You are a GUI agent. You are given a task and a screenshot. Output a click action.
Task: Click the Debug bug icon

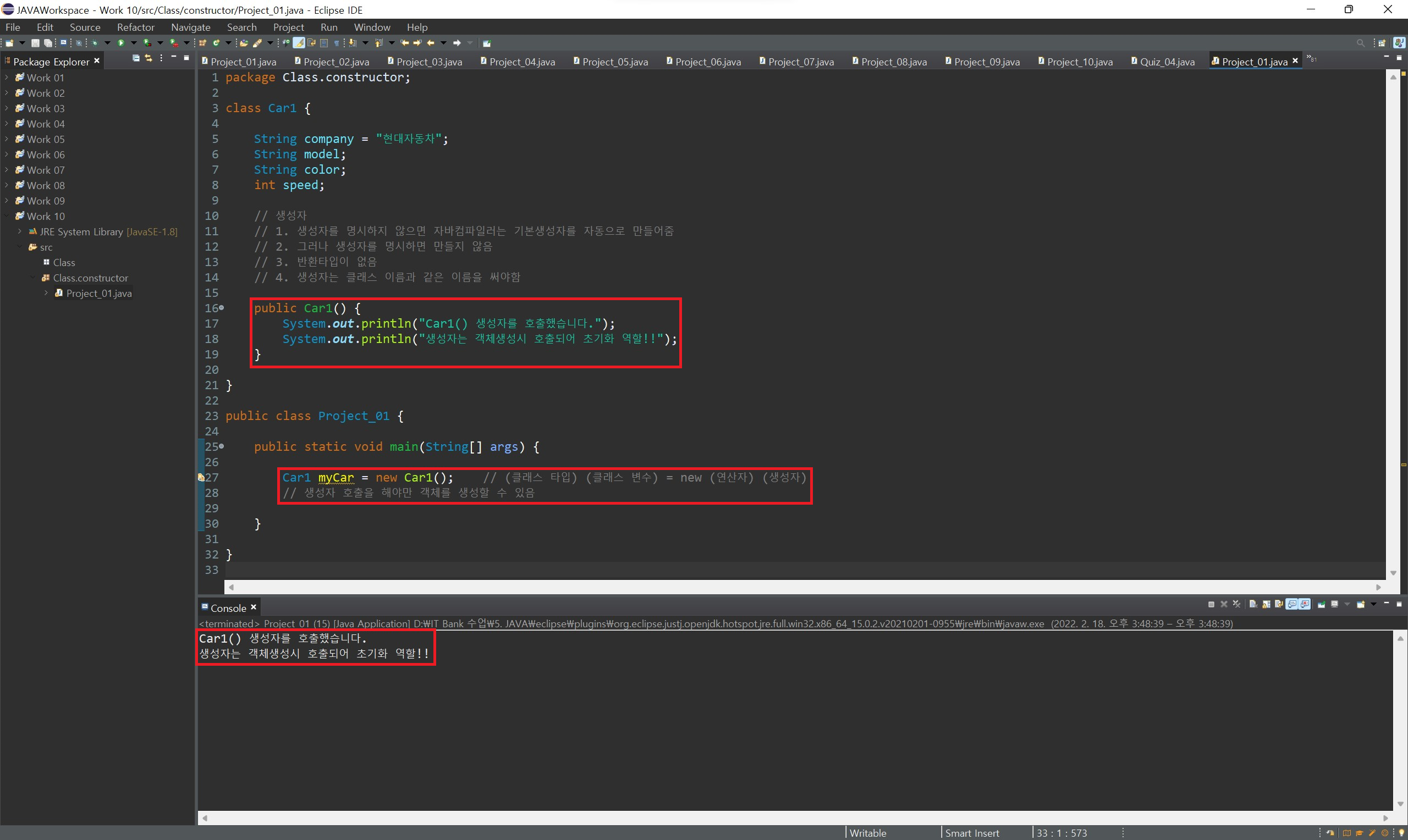95,43
